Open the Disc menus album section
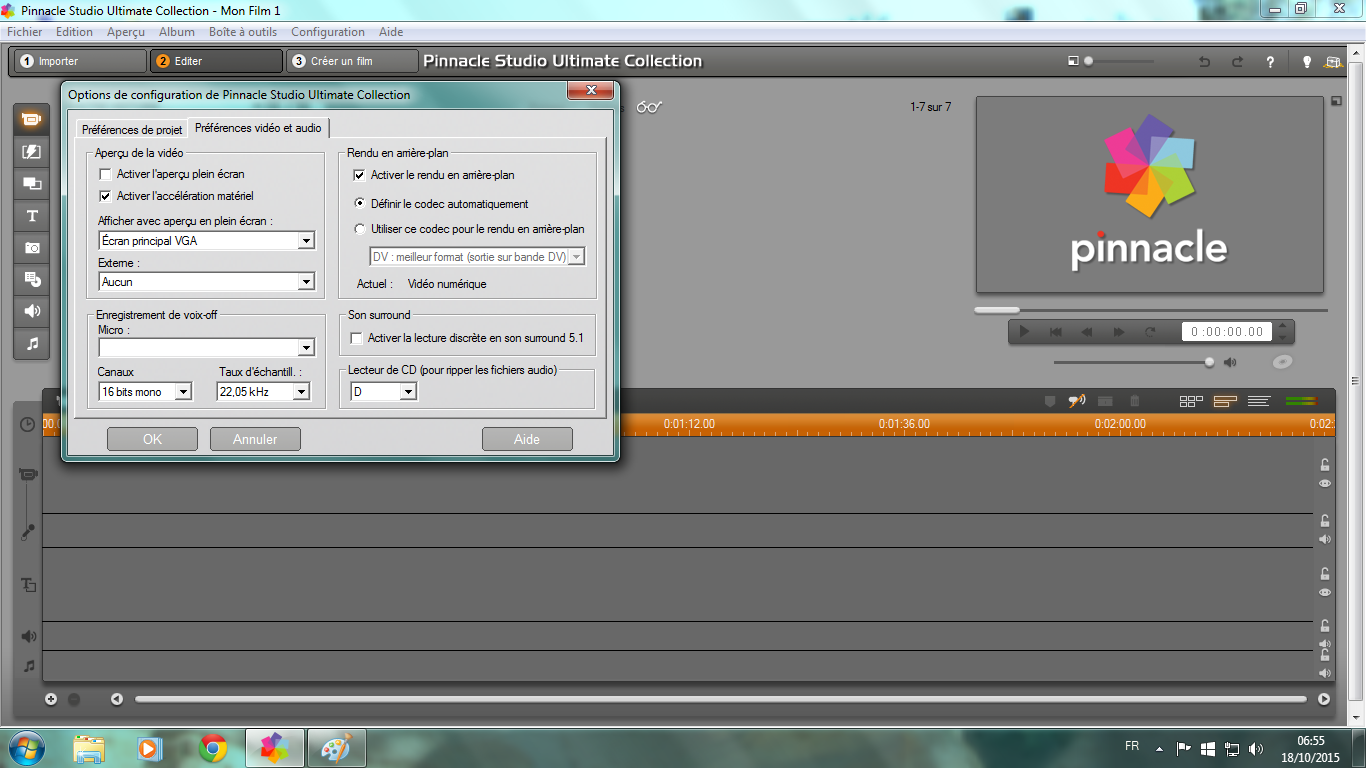This screenshot has height=768, width=1366. pyautogui.click(x=32, y=279)
